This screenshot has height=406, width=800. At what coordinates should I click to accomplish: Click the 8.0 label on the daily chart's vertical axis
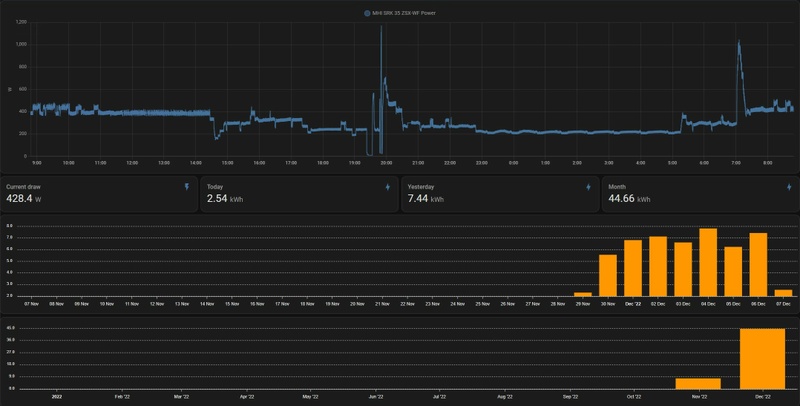click(11, 226)
